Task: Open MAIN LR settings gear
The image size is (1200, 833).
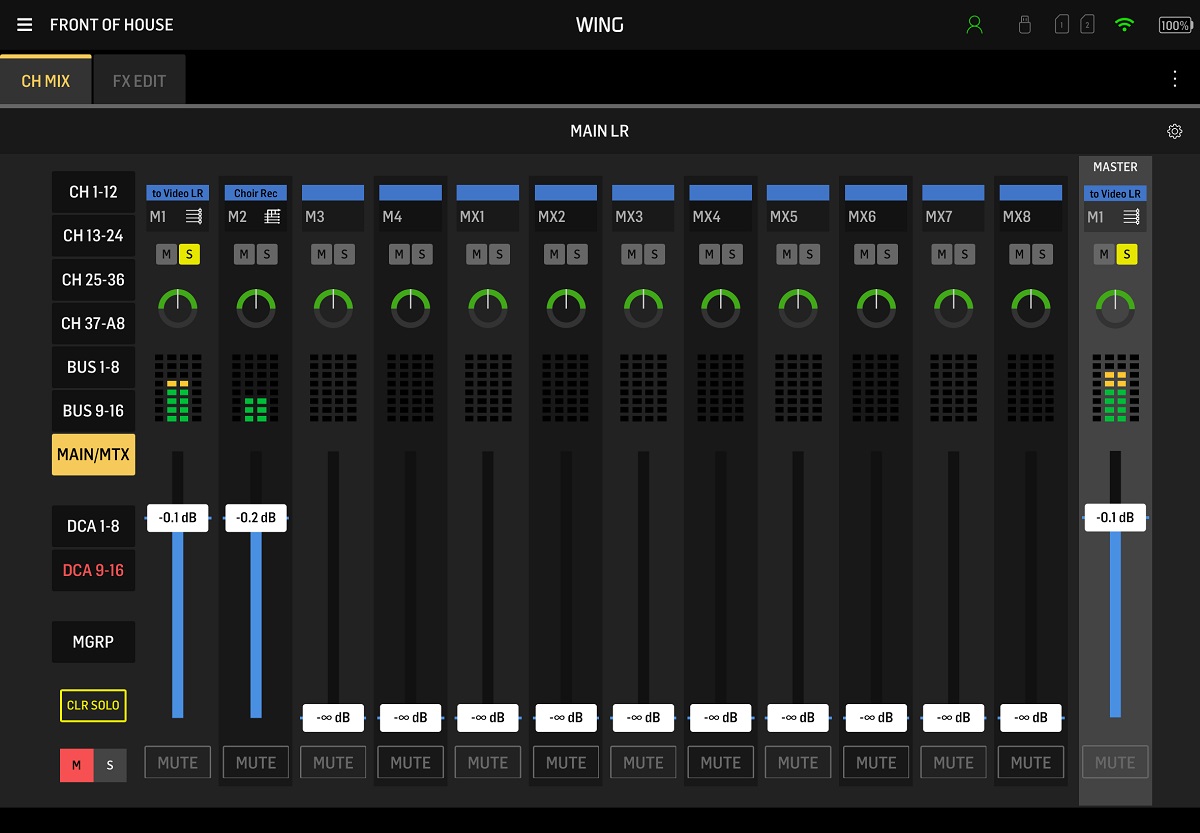Action: [1175, 131]
